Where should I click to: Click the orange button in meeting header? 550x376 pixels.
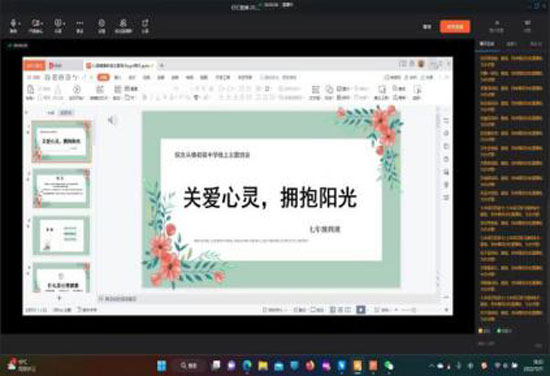pos(455,27)
